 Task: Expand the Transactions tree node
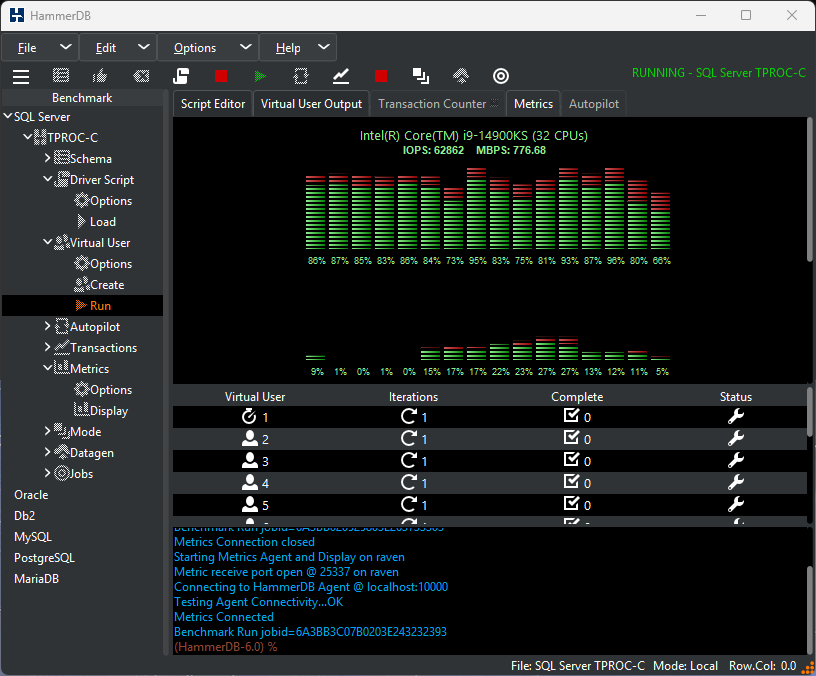click(47, 347)
